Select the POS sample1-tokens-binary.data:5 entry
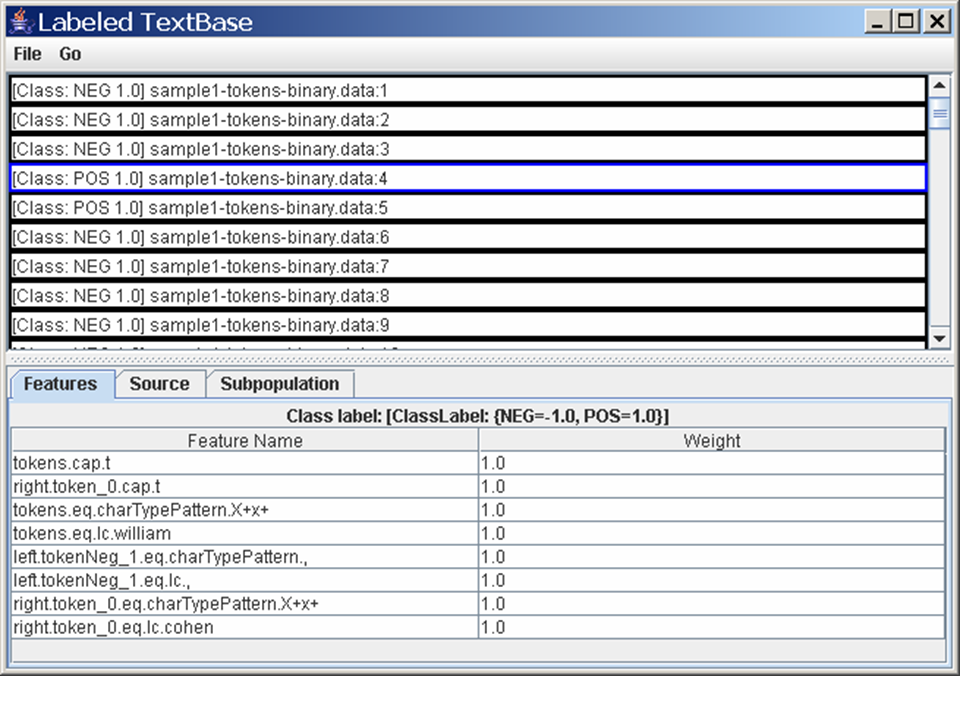This screenshot has width=960, height=720. 468,208
